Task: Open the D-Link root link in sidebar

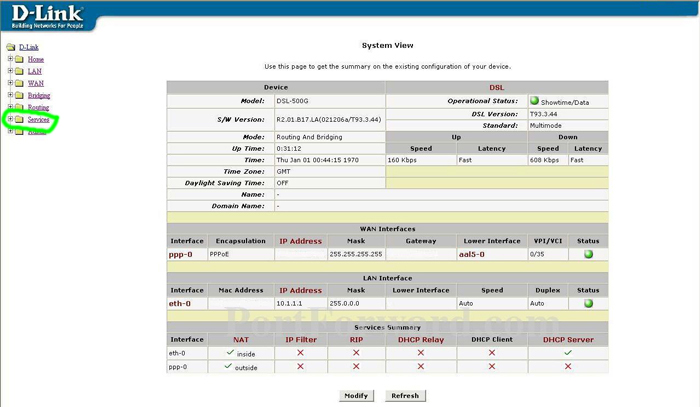Action: pyautogui.click(x=29, y=47)
